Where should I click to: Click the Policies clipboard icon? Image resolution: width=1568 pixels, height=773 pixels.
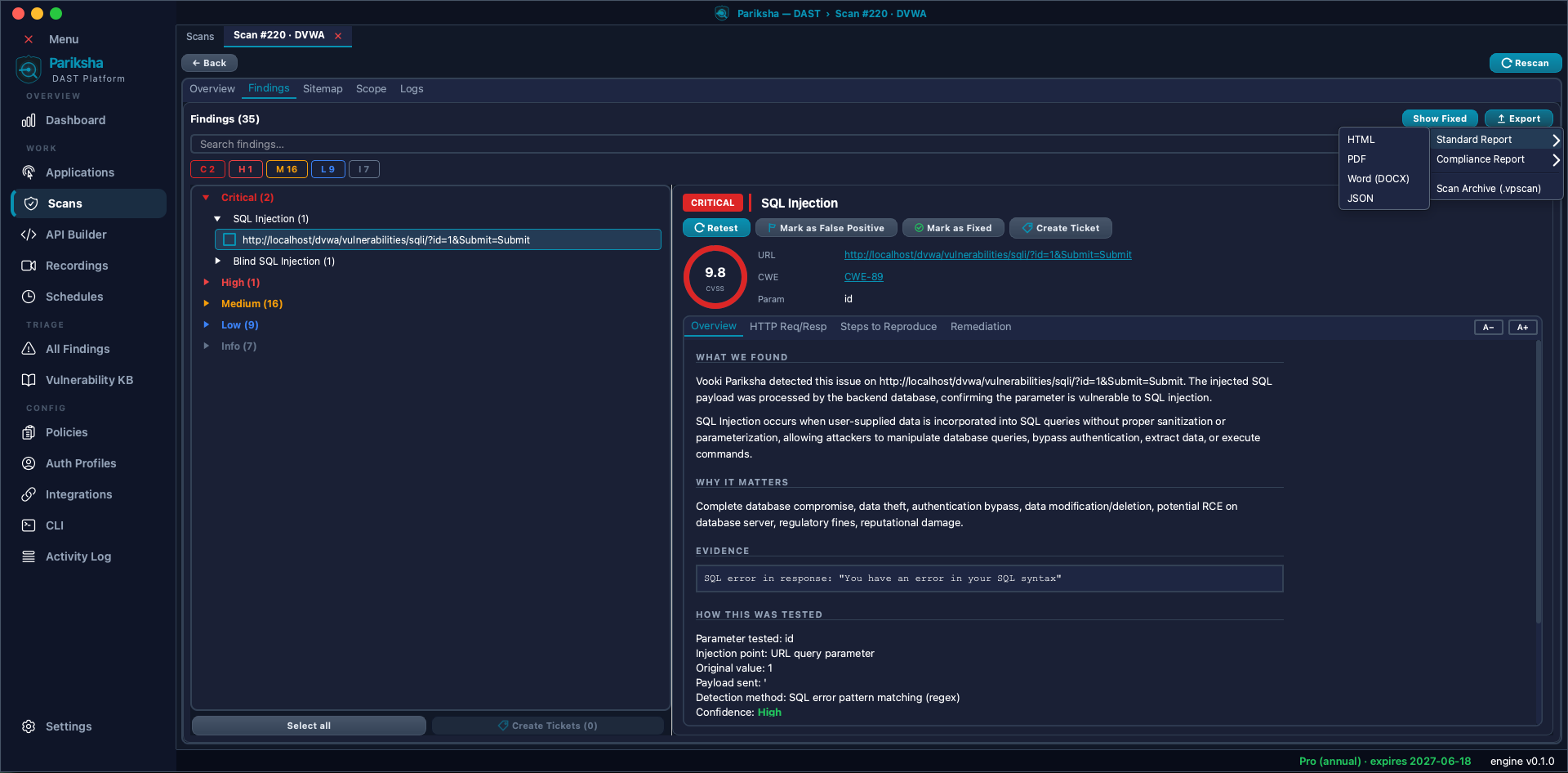[x=29, y=432]
